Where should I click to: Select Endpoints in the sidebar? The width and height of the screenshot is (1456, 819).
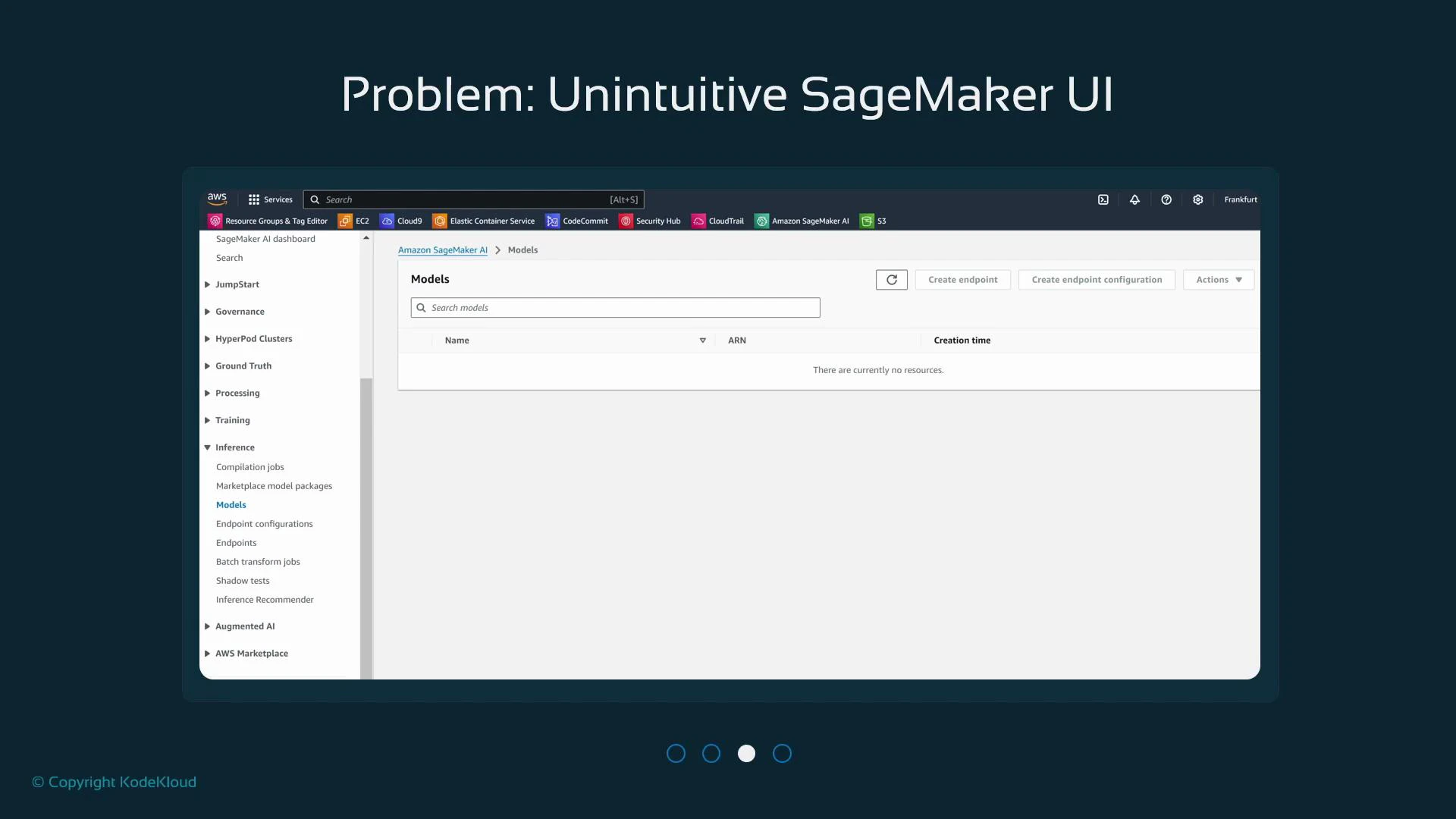[x=236, y=542]
